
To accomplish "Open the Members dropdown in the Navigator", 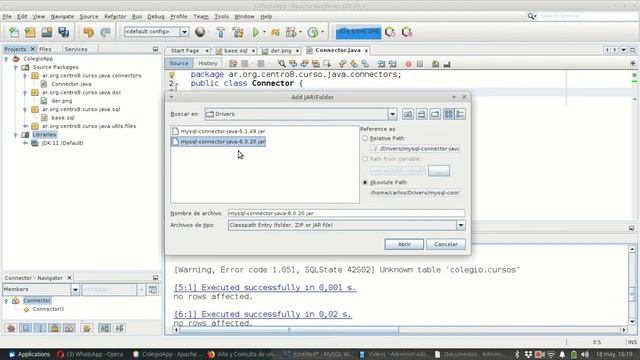I will [75, 290].
